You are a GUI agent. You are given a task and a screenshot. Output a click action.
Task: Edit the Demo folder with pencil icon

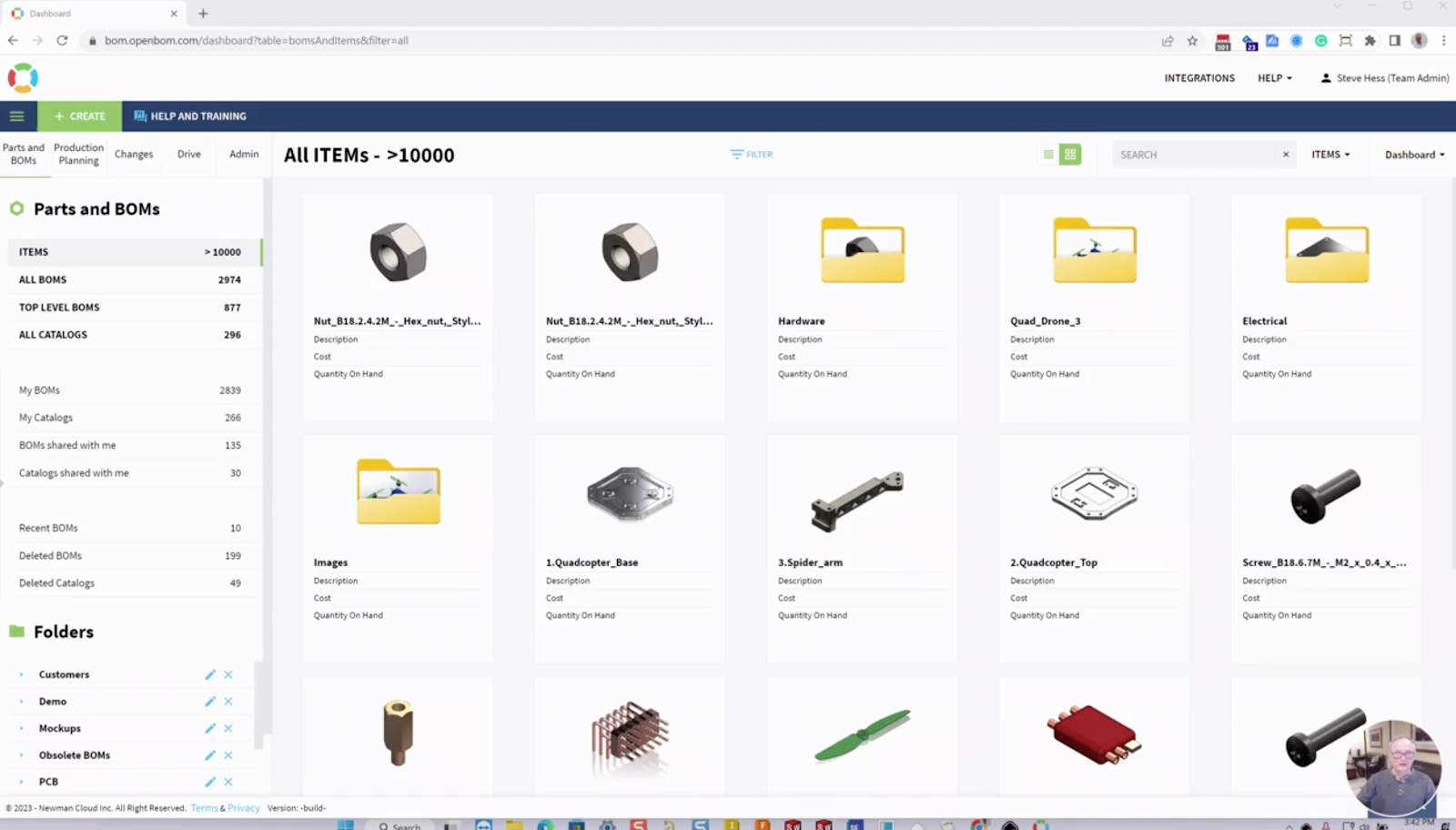click(x=210, y=702)
